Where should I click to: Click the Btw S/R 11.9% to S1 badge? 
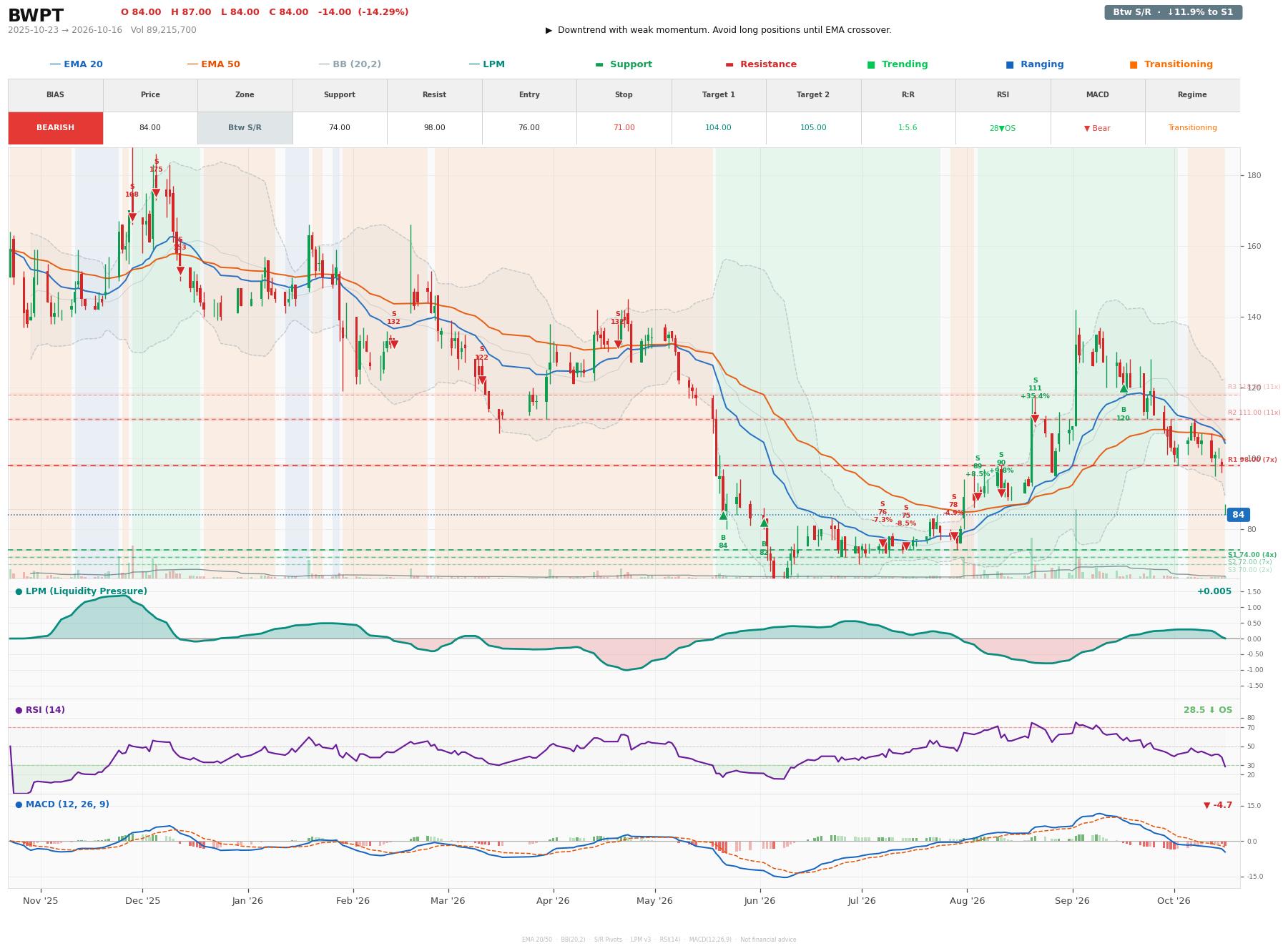(x=1173, y=12)
